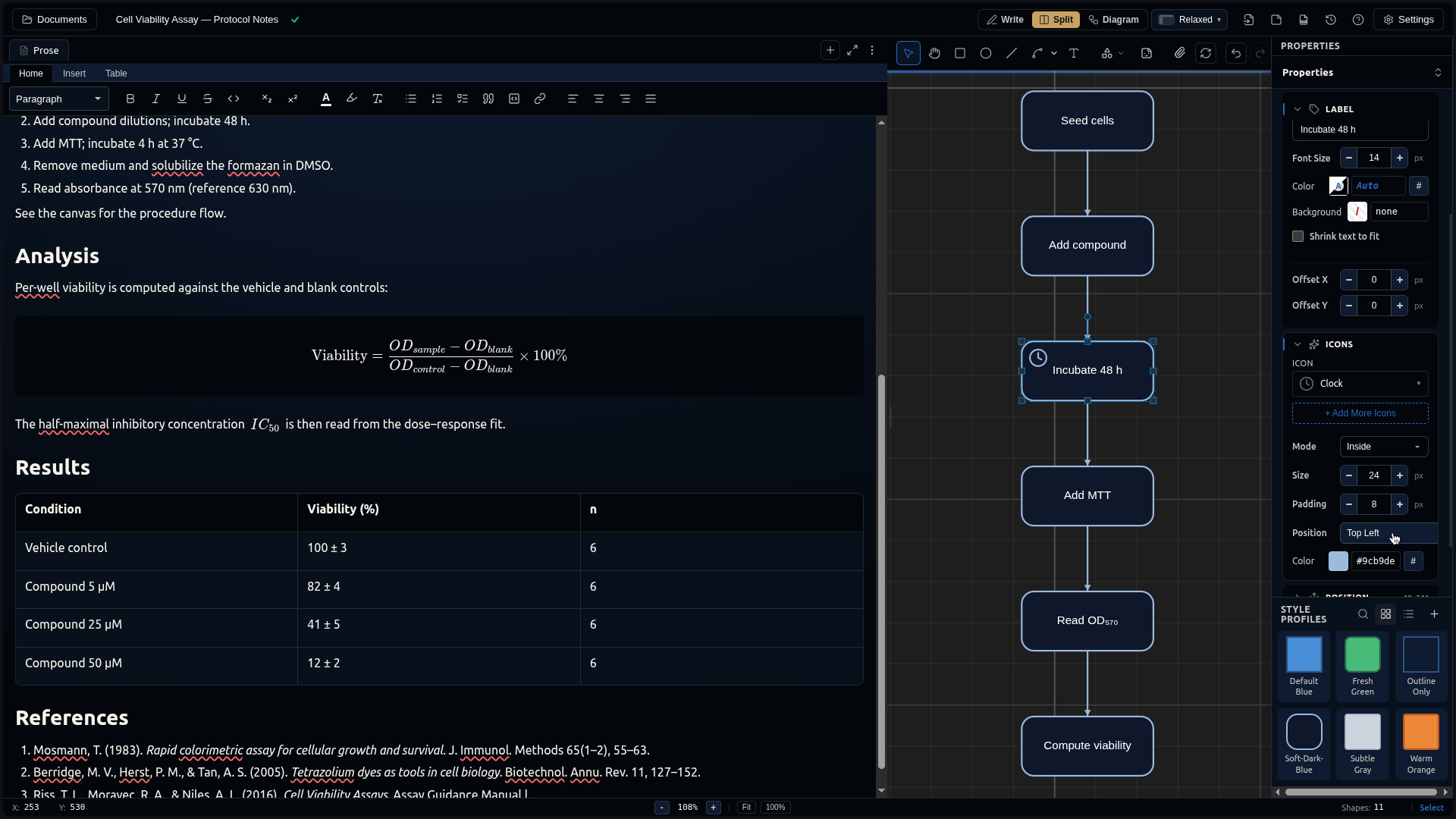Open the Relaxed density dropdown
This screenshot has width=1456, height=819.
(x=1190, y=20)
